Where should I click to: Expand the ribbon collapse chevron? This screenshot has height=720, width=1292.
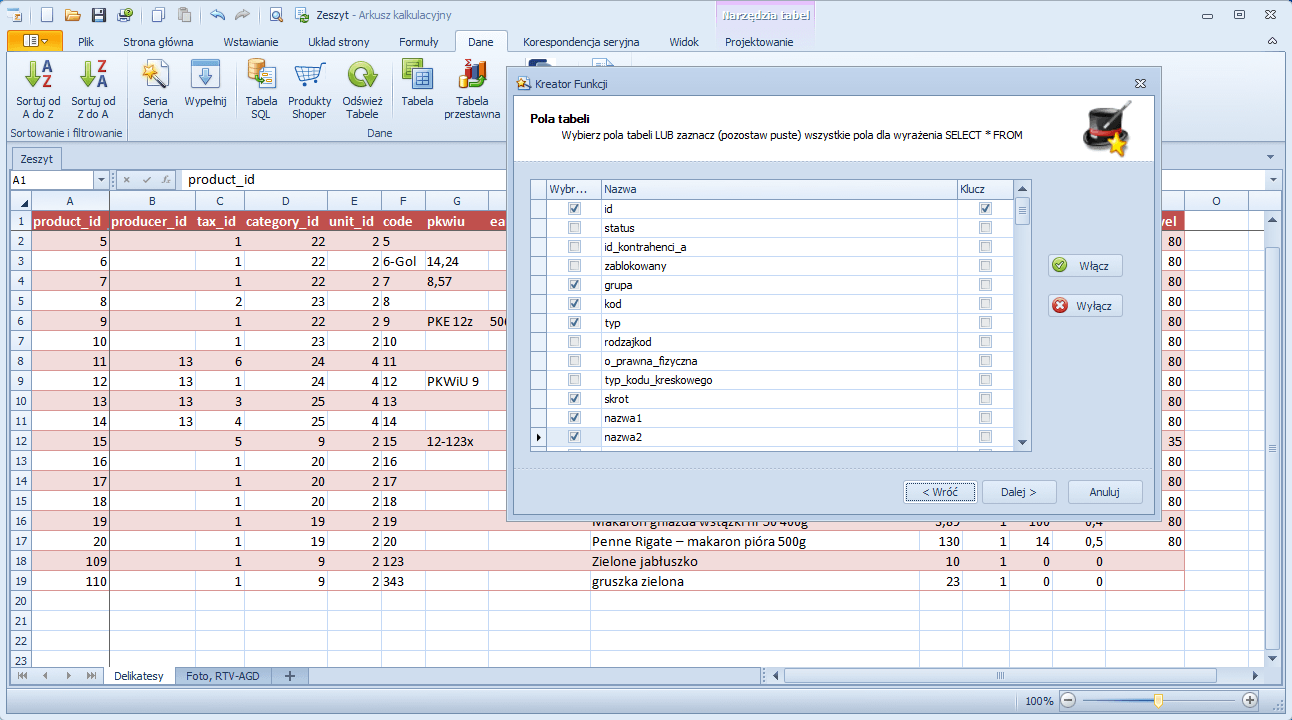pos(1272,42)
